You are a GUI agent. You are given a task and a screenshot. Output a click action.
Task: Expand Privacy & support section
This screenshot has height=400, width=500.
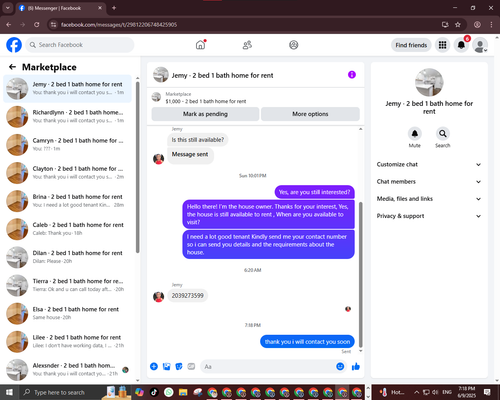click(x=429, y=216)
